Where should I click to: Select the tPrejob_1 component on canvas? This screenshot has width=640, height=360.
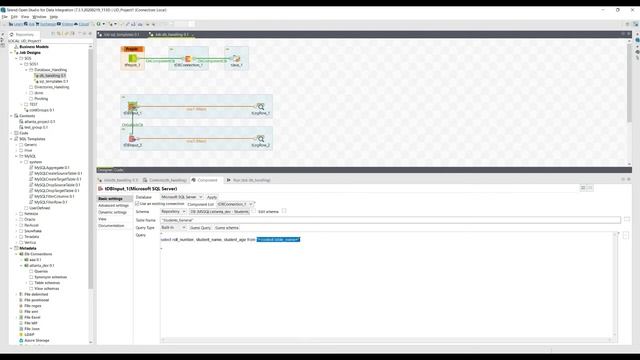(x=132, y=59)
